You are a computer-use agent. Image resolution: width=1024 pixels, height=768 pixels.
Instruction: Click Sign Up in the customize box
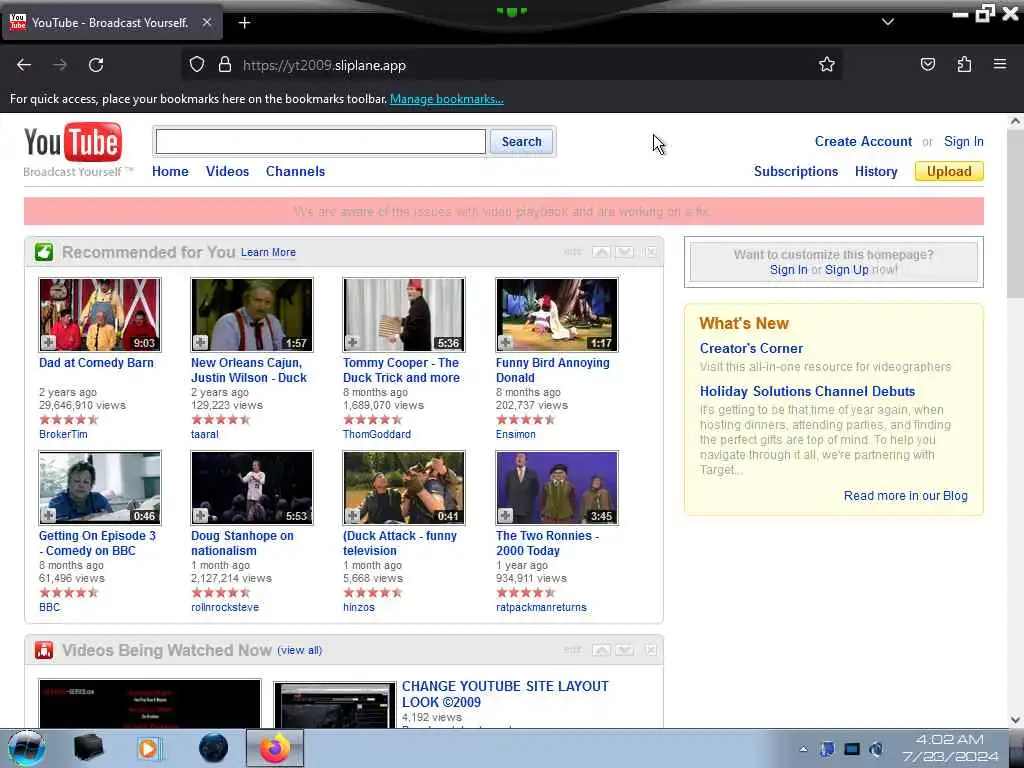tap(846, 270)
